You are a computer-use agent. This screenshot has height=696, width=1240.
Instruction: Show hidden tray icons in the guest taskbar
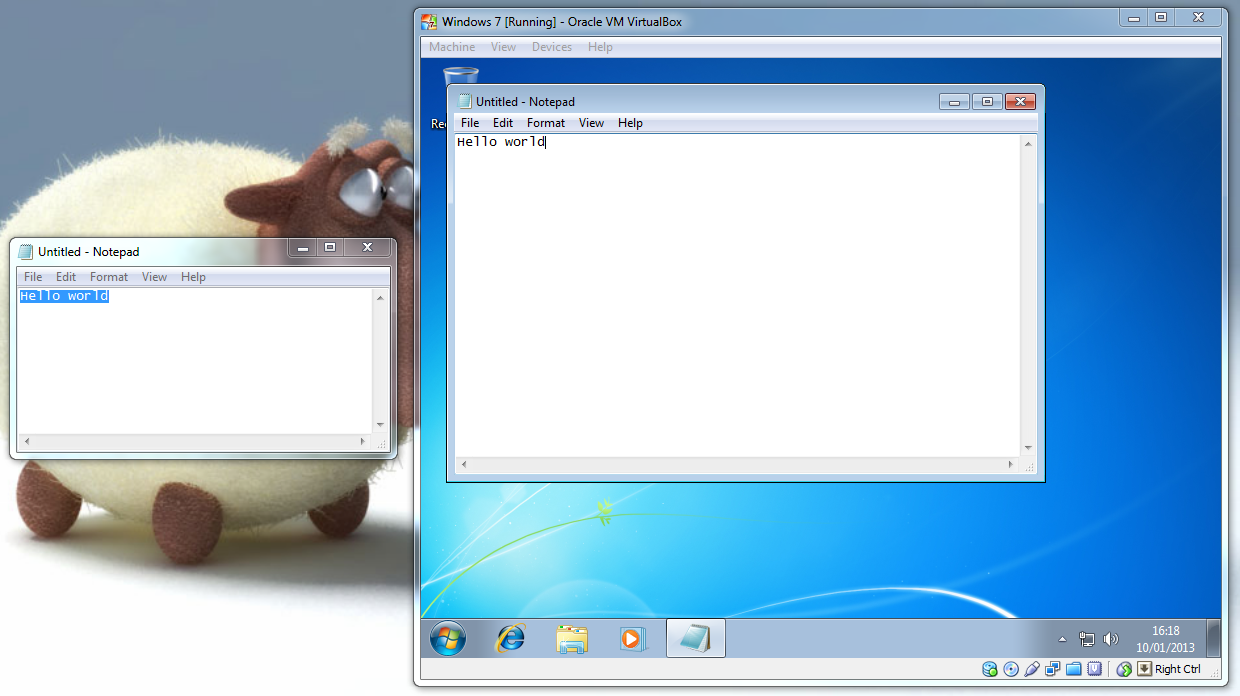tap(1062, 639)
